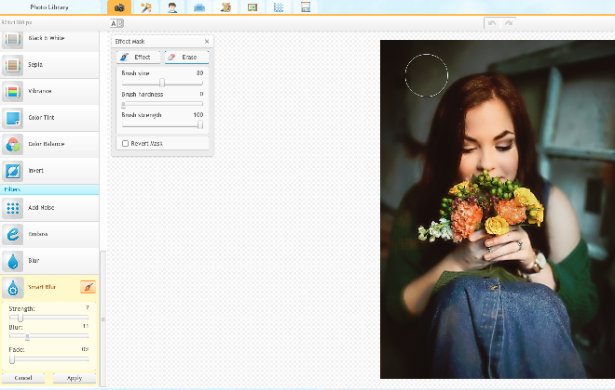Viewport: 615px width, 390px height.
Task: Open the portrait retouch tab icon
Action: [172, 7]
